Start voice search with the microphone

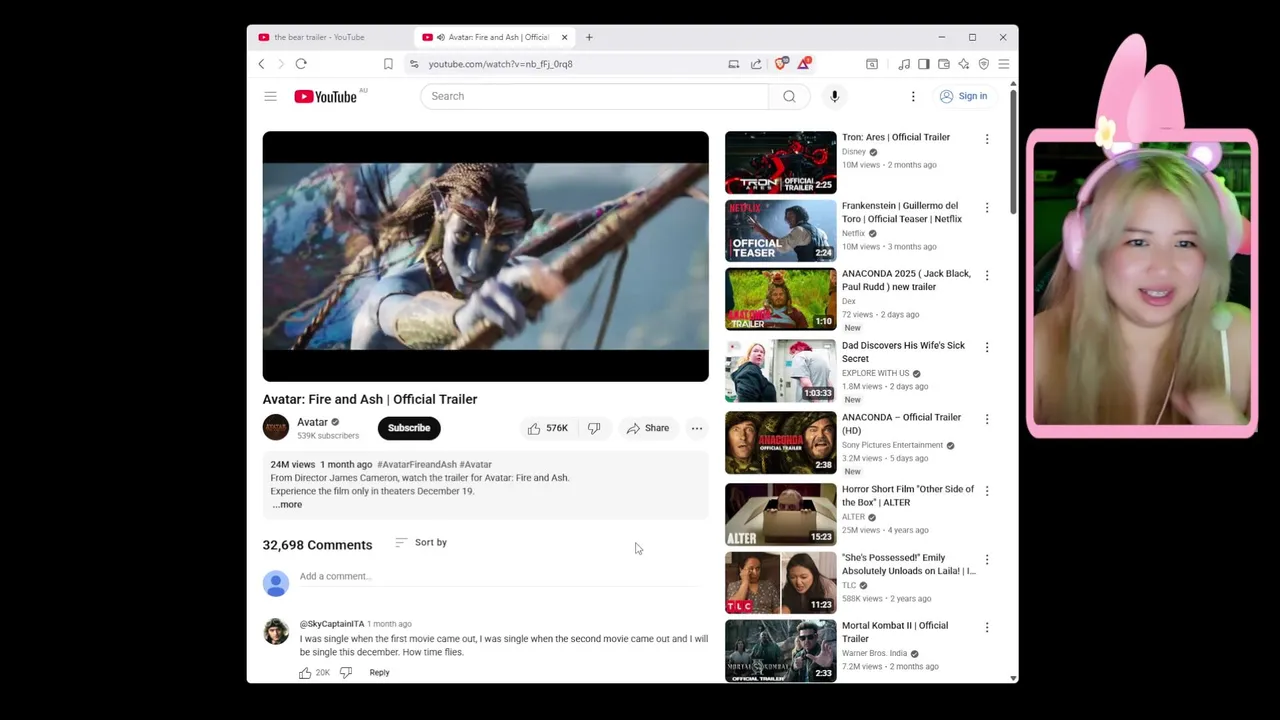pyautogui.click(x=834, y=96)
